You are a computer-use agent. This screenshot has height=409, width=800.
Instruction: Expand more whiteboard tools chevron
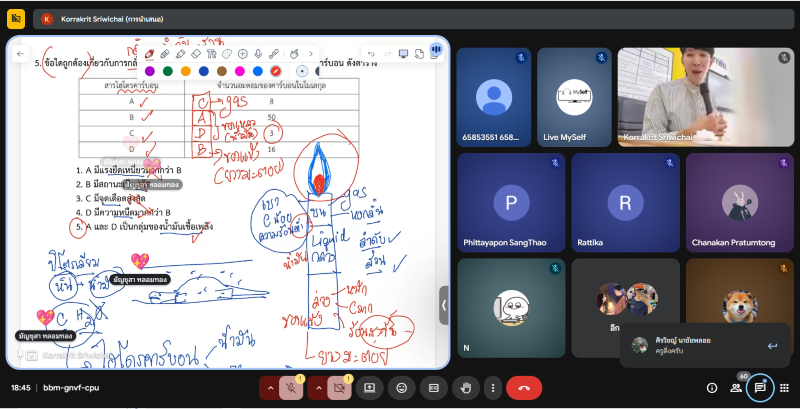pos(309,53)
